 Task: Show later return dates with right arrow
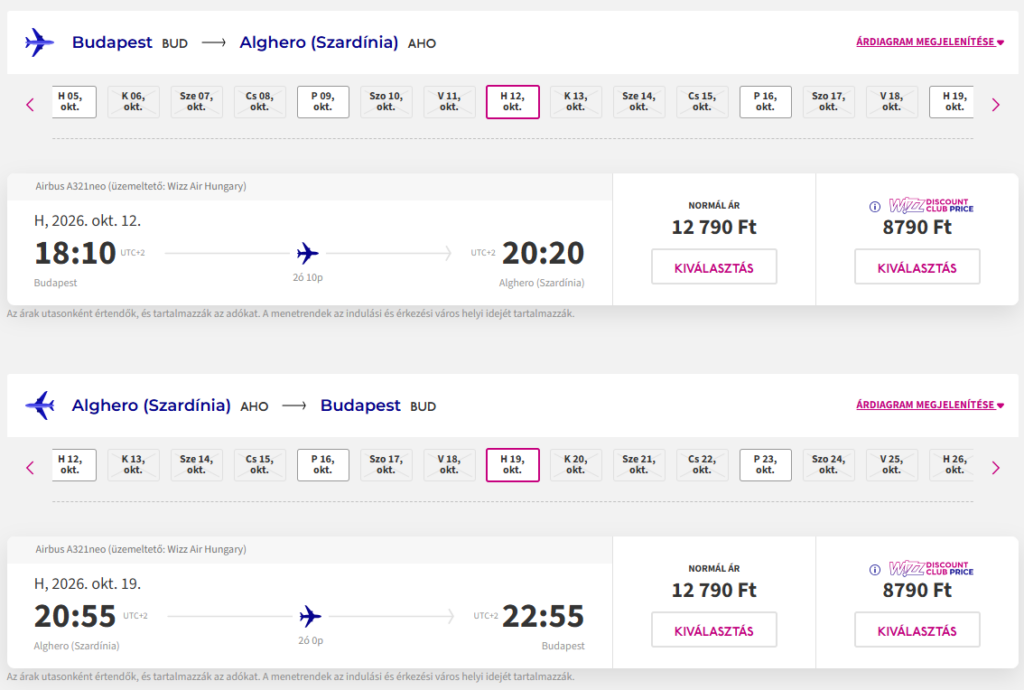click(995, 467)
